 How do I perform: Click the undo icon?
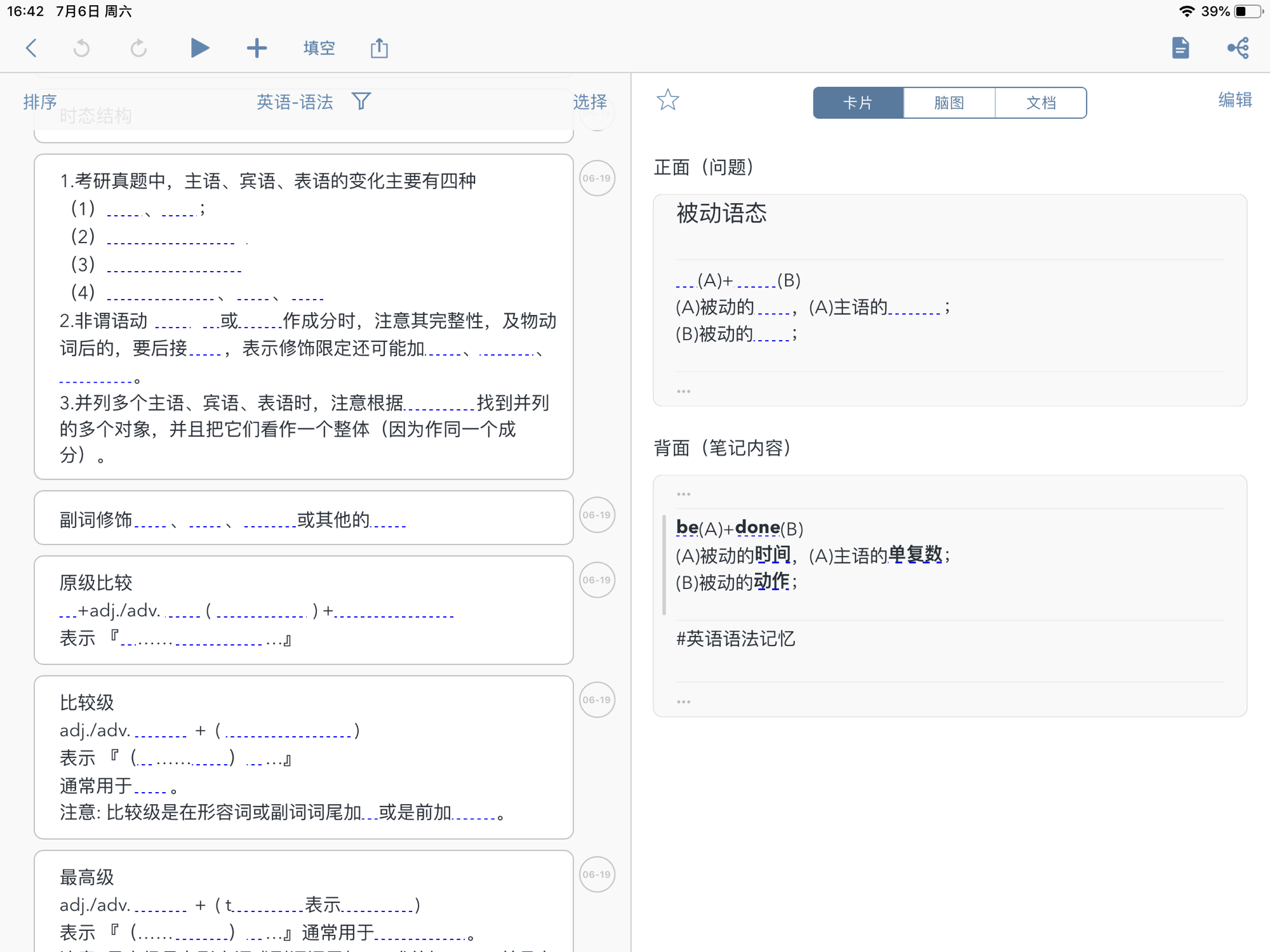coord(82,48)
